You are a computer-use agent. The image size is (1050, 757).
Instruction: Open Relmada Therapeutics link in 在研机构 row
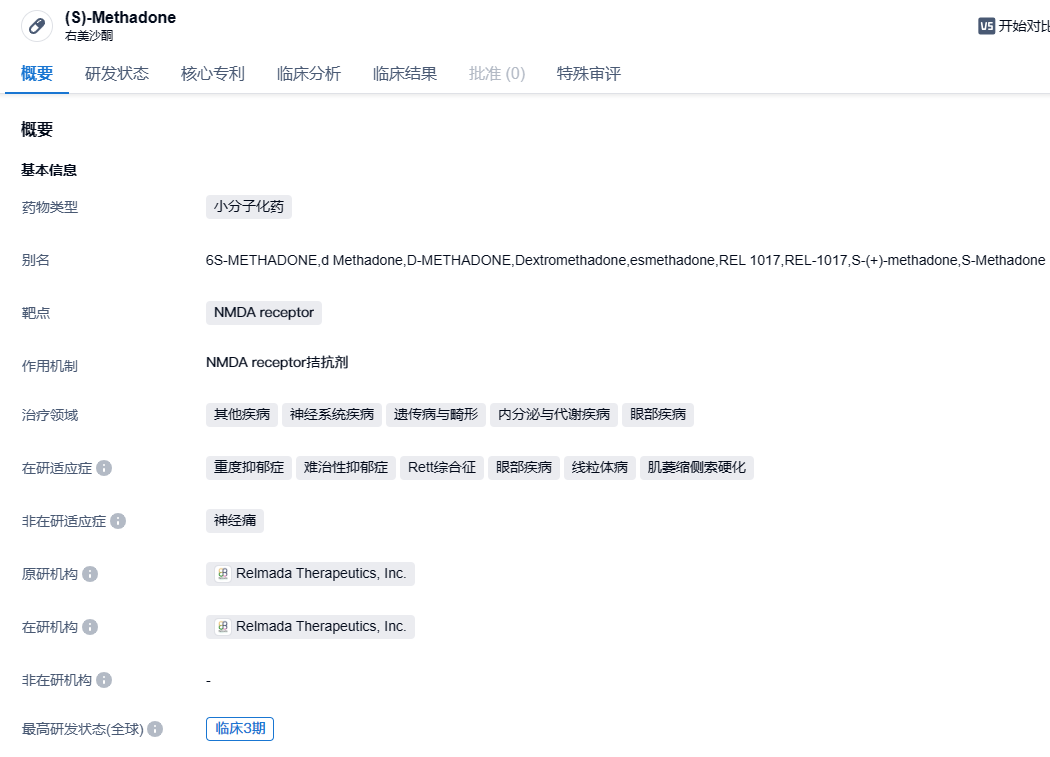321,627
